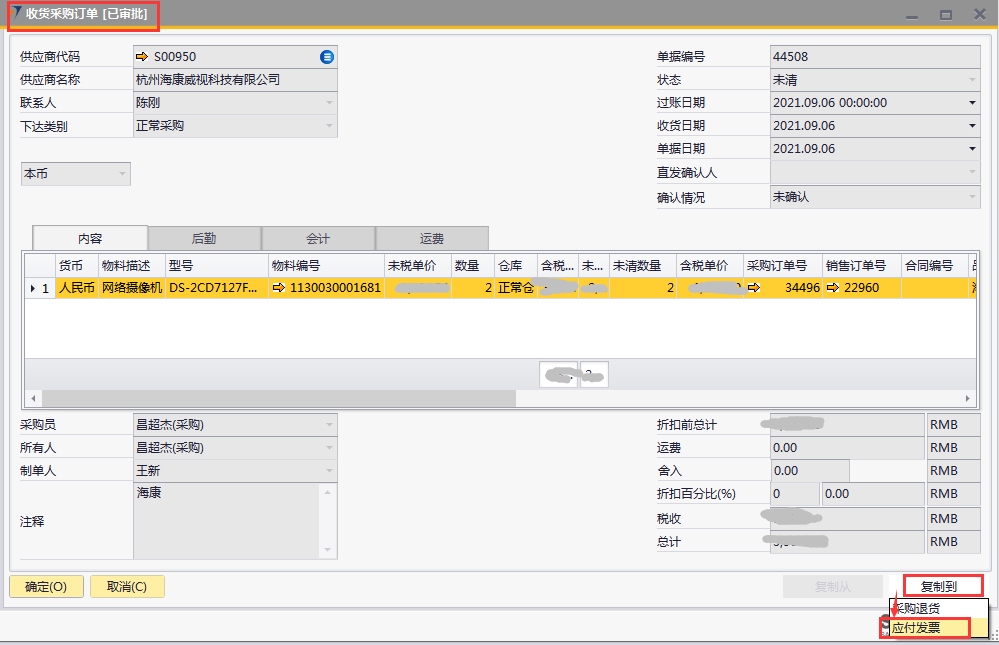Switch to the 会计 tab
The height and width of the screenshot is (645, 999).
pos(318,239)
